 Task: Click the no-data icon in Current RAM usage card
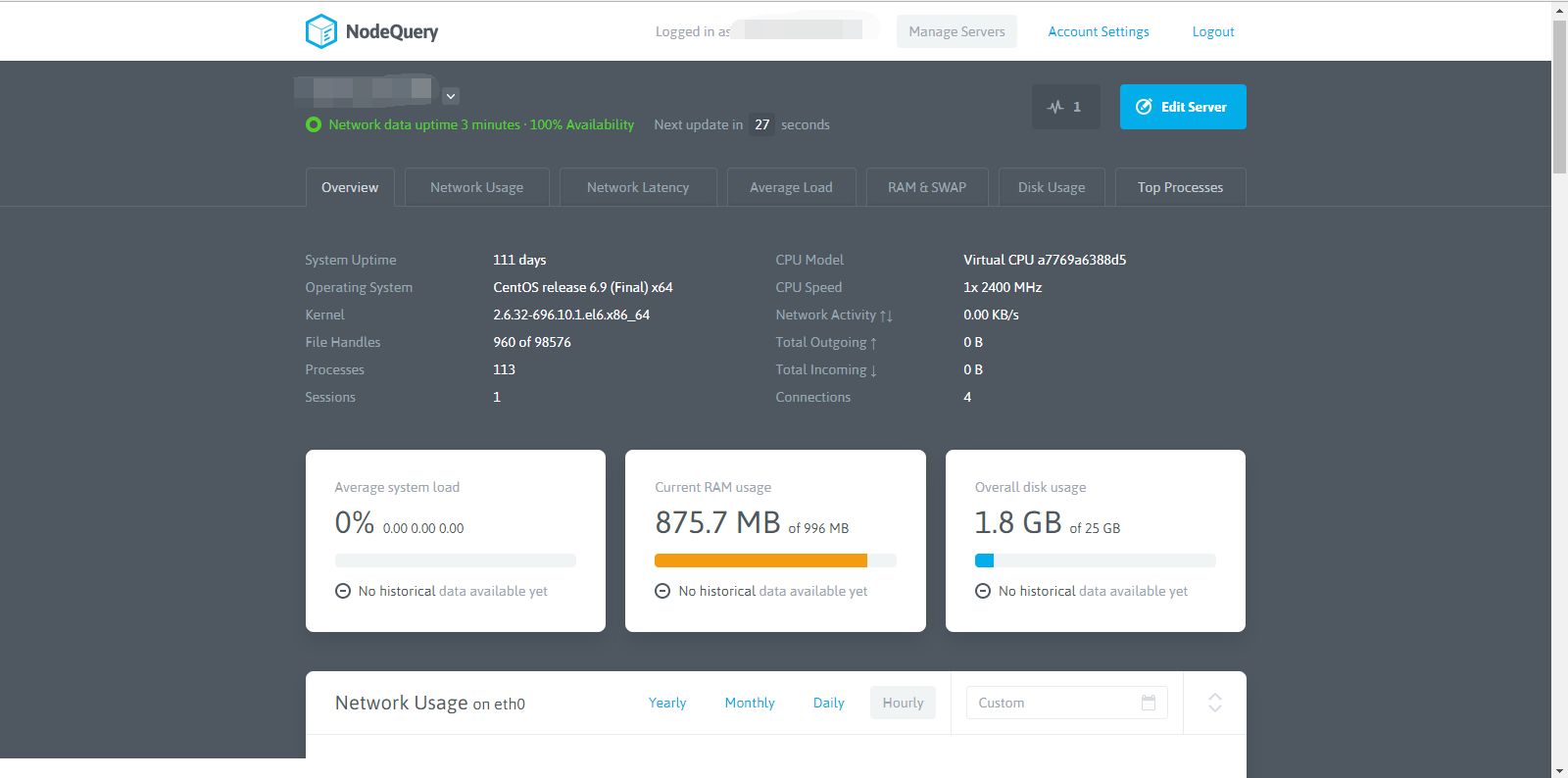[662, 591]
